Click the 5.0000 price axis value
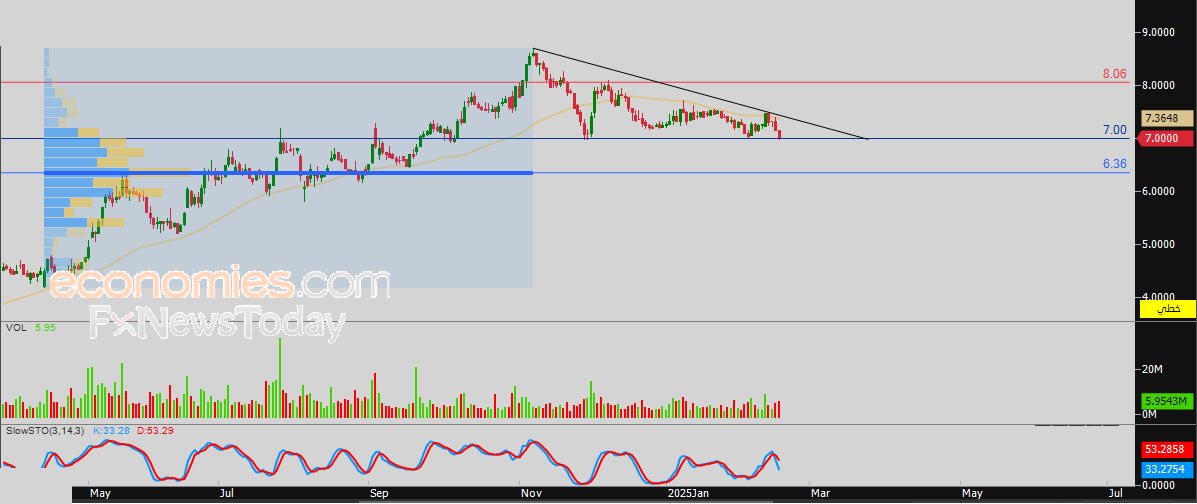This screenshot has width=1197, height=504. point(1158,244)
